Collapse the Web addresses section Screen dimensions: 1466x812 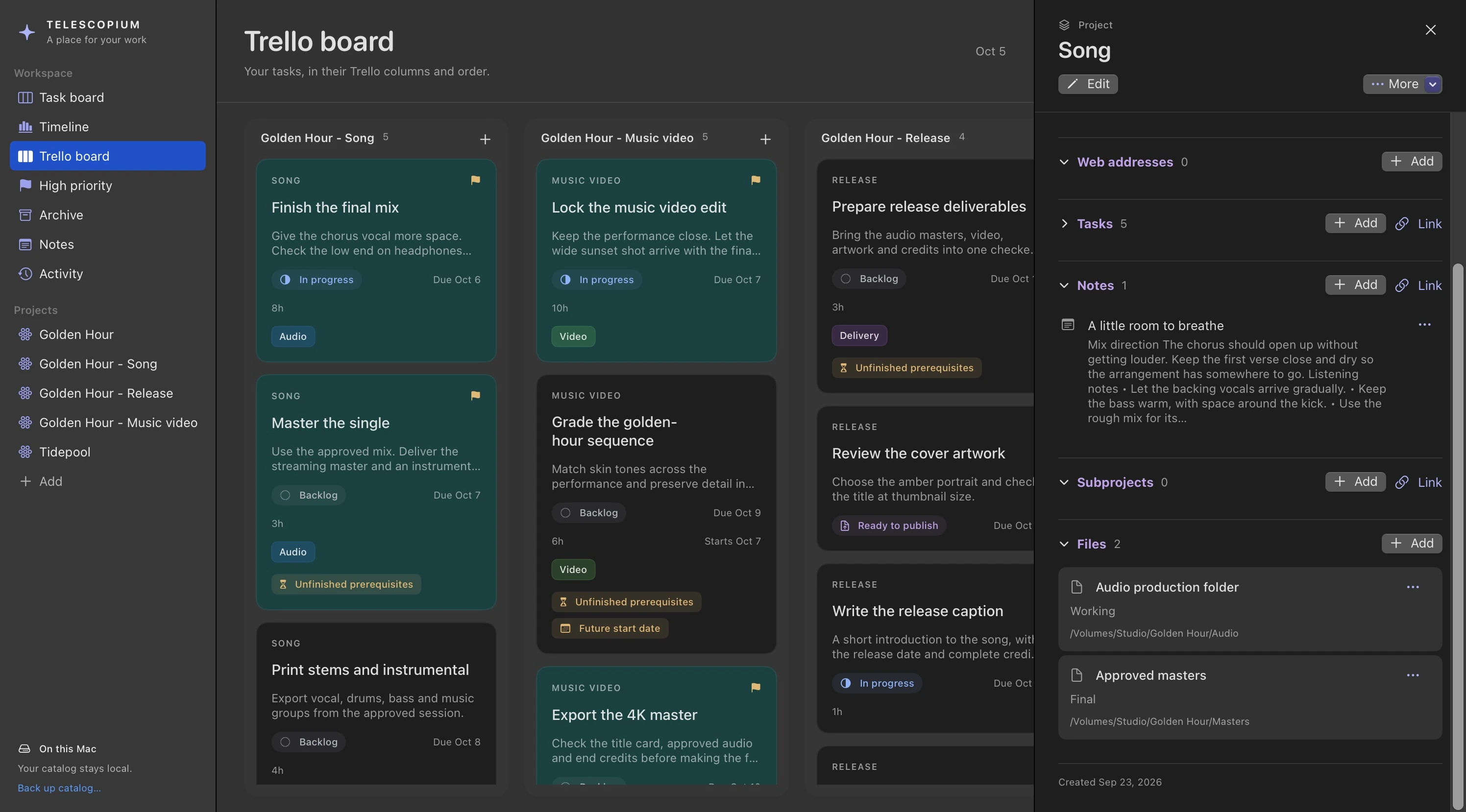pyautogui.click(x=1064, y=162)
